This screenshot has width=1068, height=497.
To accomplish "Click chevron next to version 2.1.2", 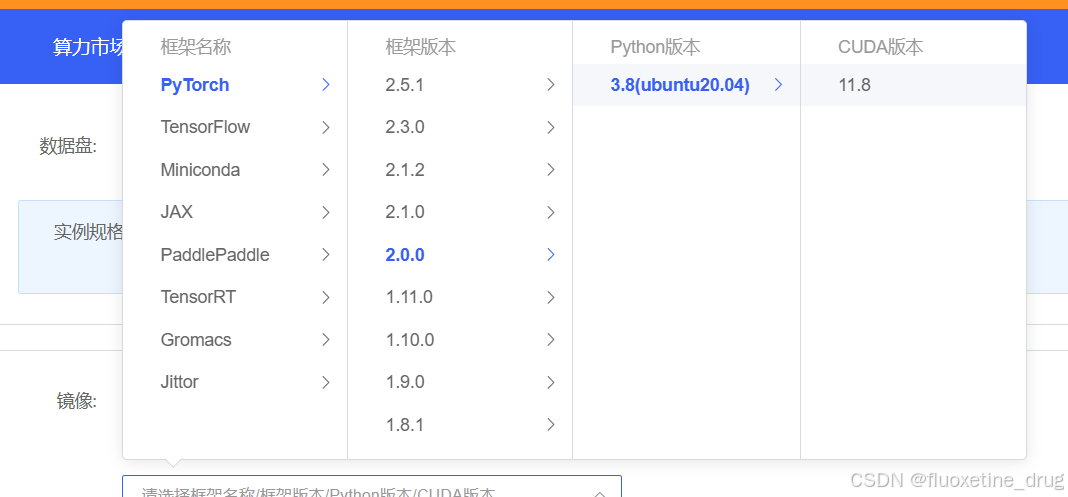I will point(551,170).
